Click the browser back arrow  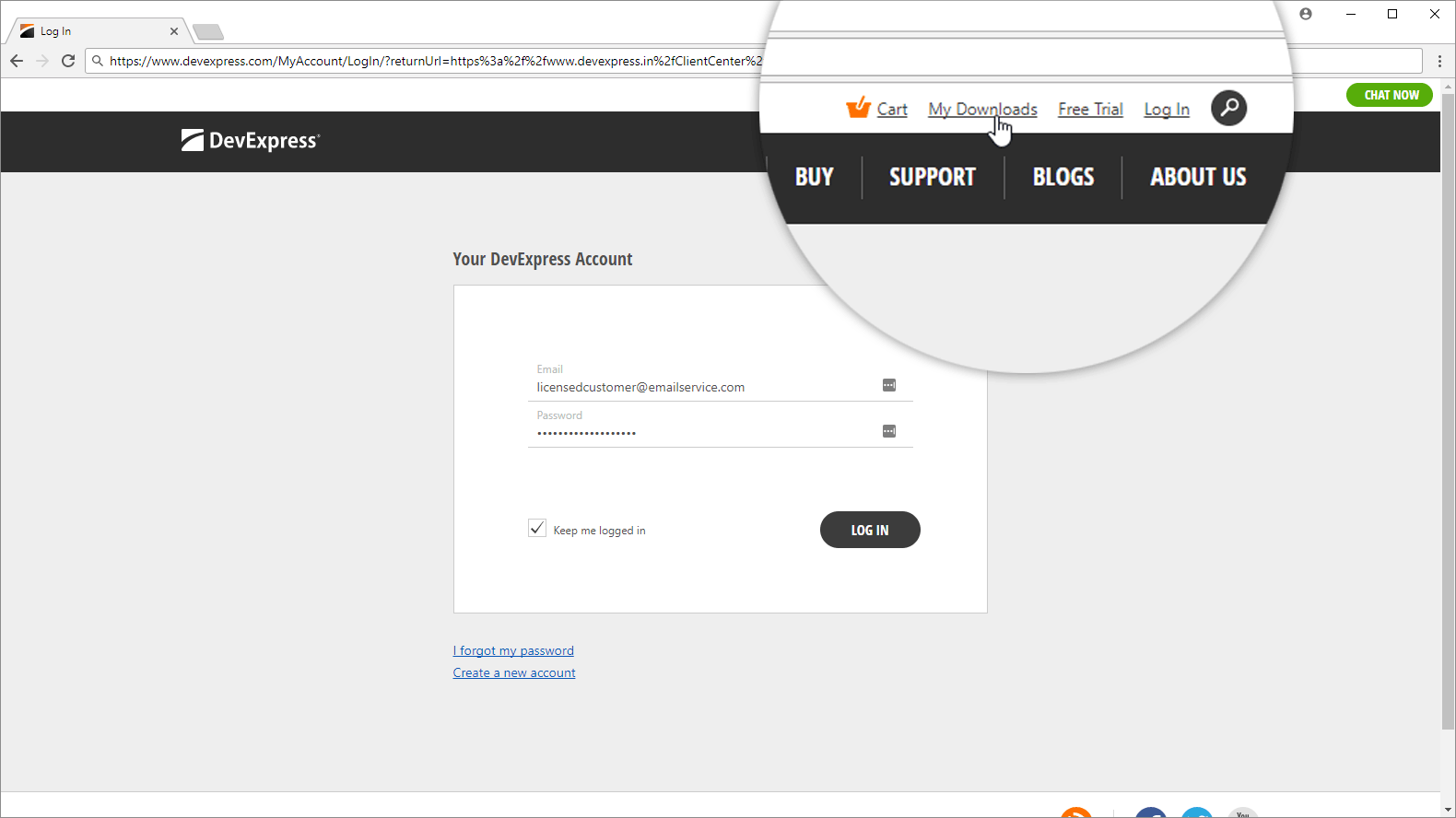point(17,61)
